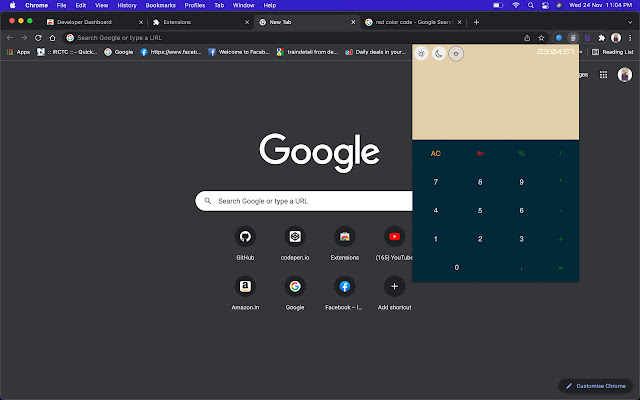640x400 pixels.
Task: Click the Google search box on page
Action: pos(304,201)
